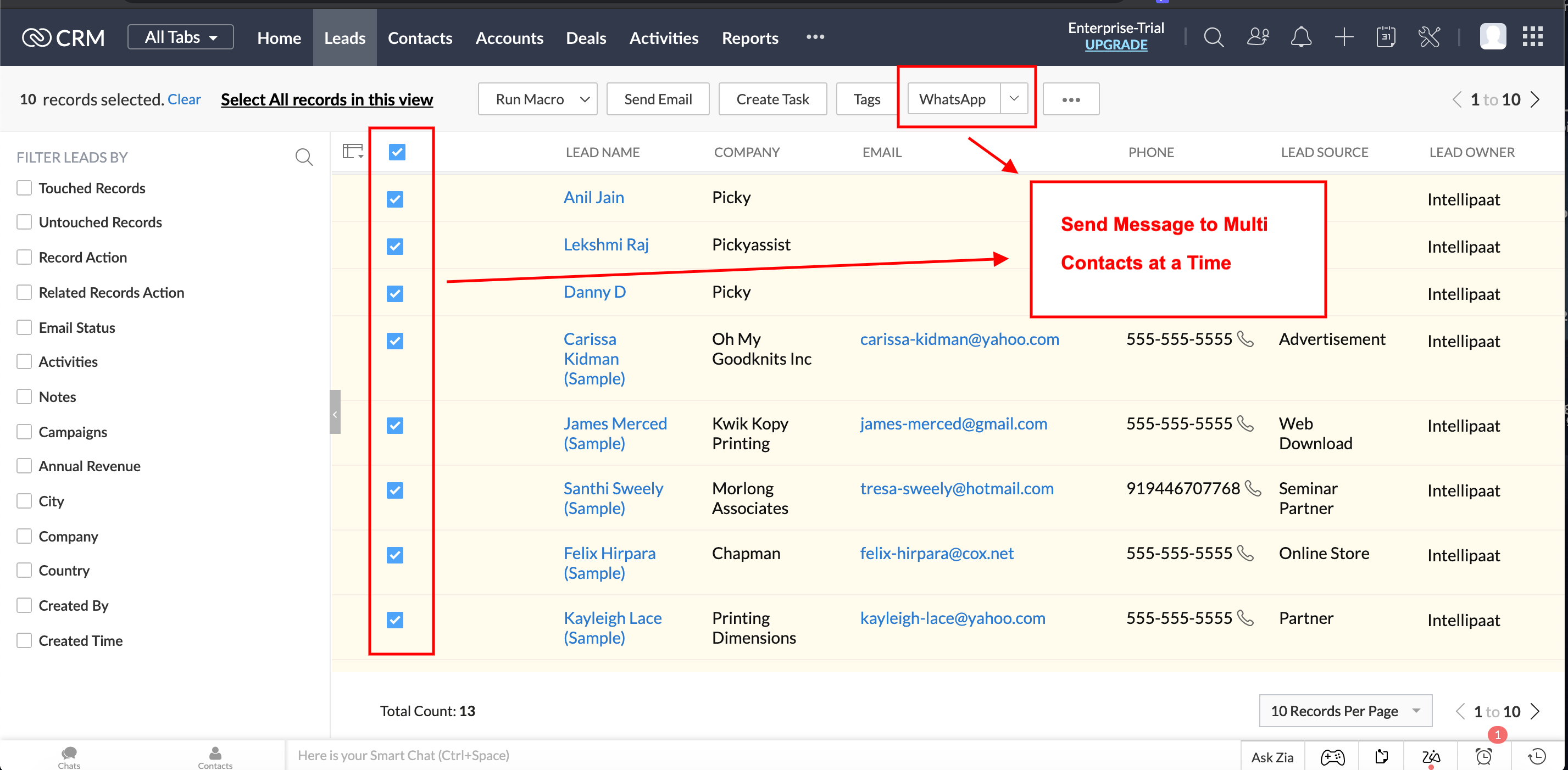Expand the WhatsApp button dropdown arrow

(x=1014, y=99)
